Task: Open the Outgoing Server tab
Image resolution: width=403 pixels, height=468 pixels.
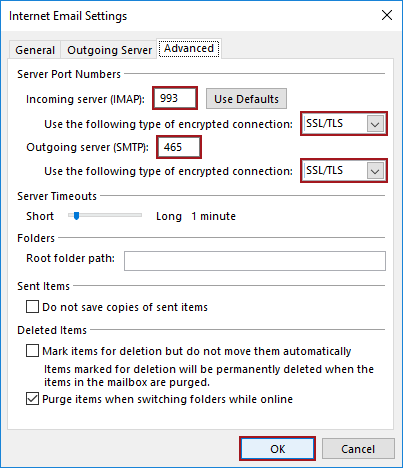Action: pyautogui.click(x=109, y=50)
